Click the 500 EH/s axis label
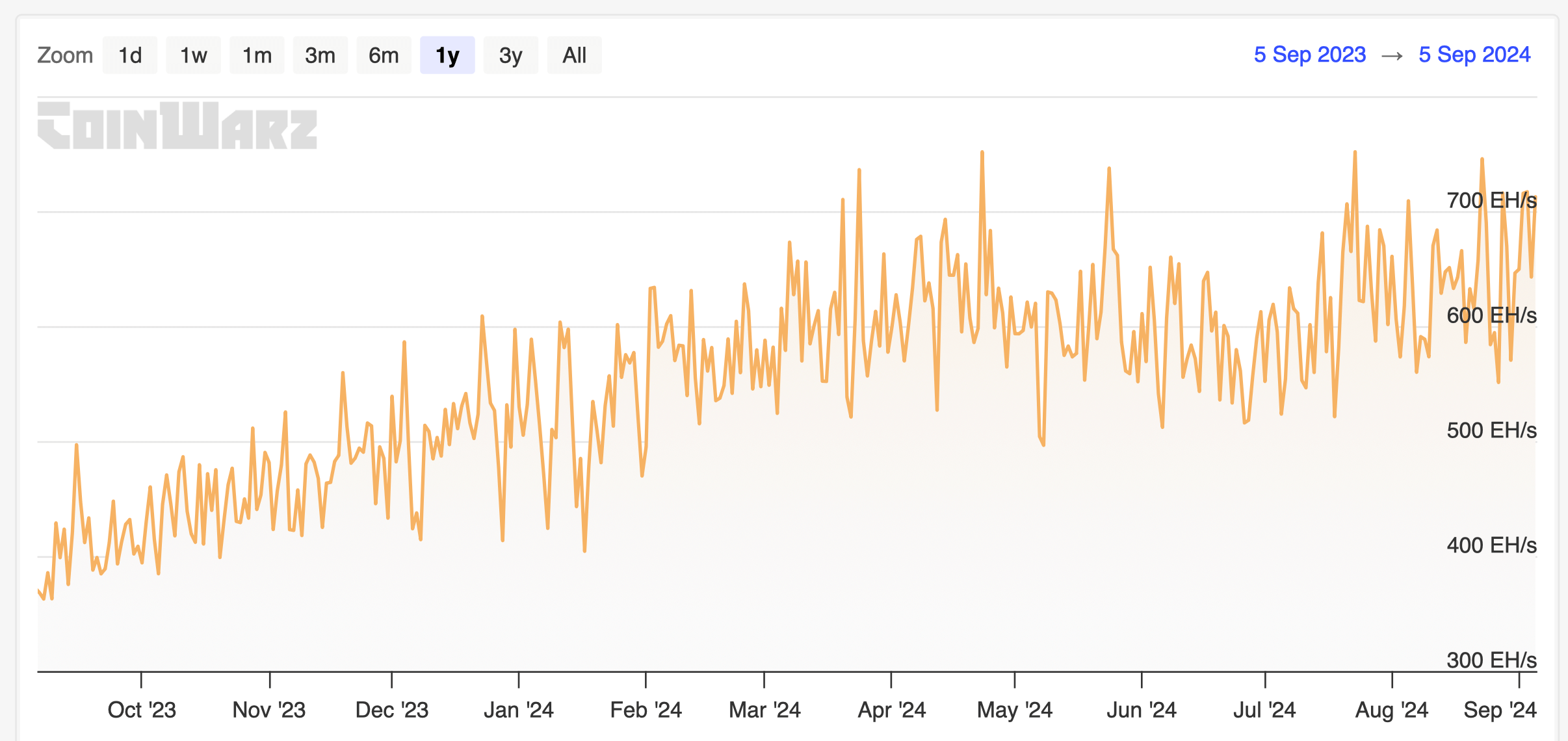Screen dimensions: 1568x741 (1491, 430)
